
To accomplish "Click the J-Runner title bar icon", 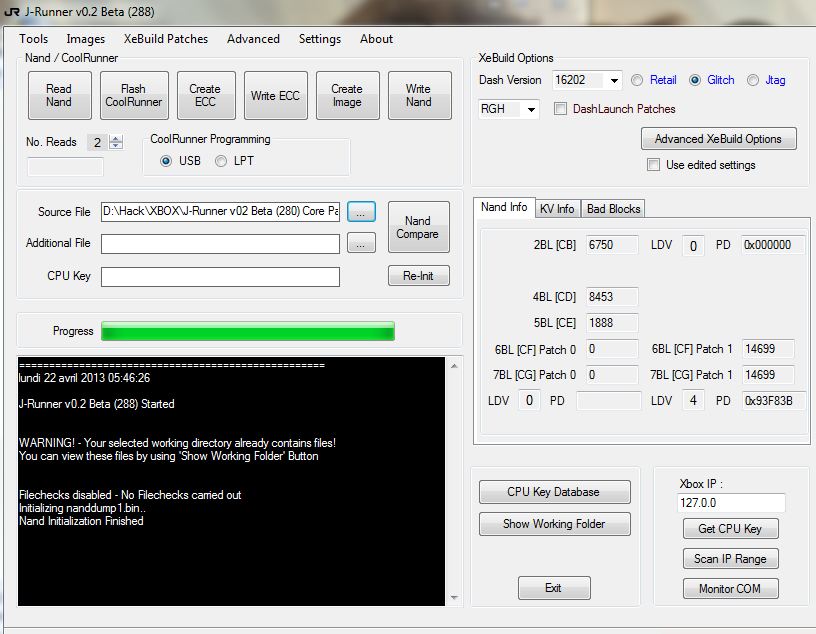I will click(x=13, y=10).
